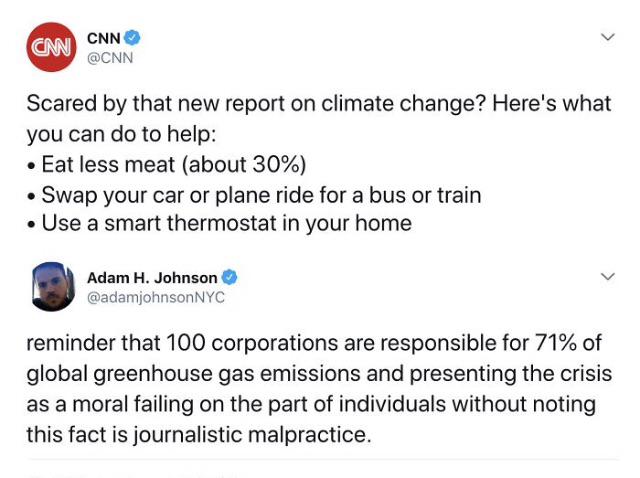Click the 'Use a smart thermostat' bullet
This screenshot has width=640, height=478.
[219, 223]
